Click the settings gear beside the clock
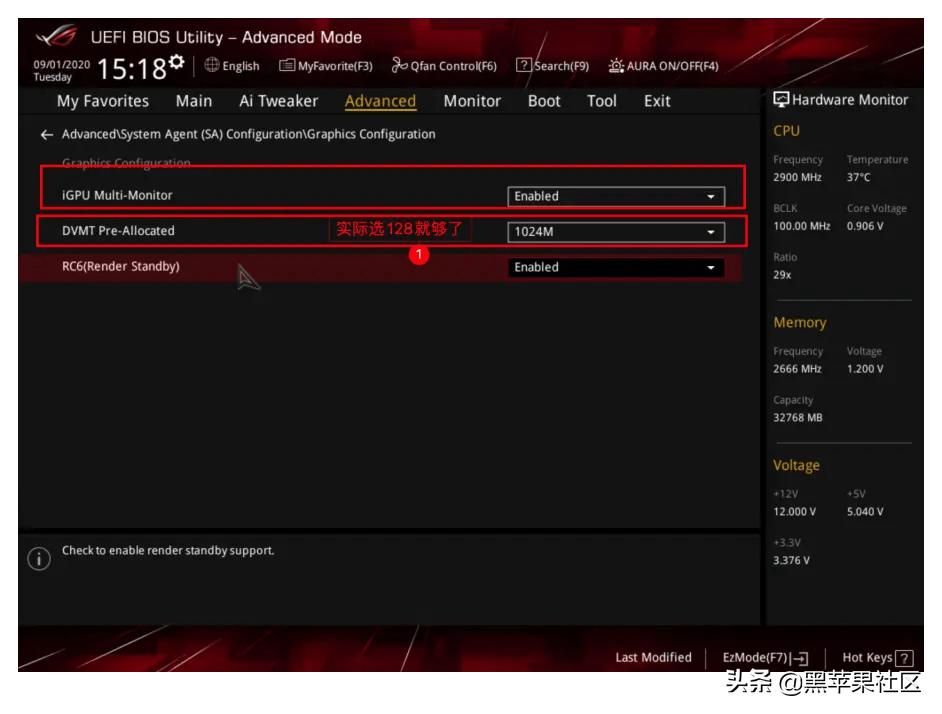Viewport: 942px width, 714px height. pos(176,61)
